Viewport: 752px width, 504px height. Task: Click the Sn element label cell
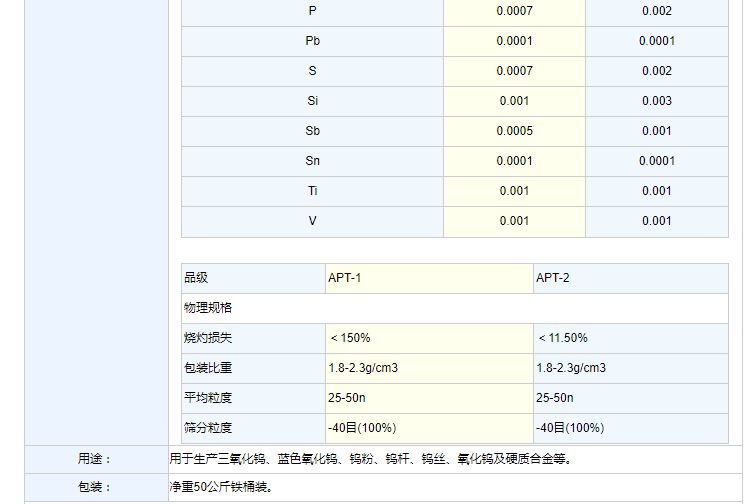click(x=313, y=161)
